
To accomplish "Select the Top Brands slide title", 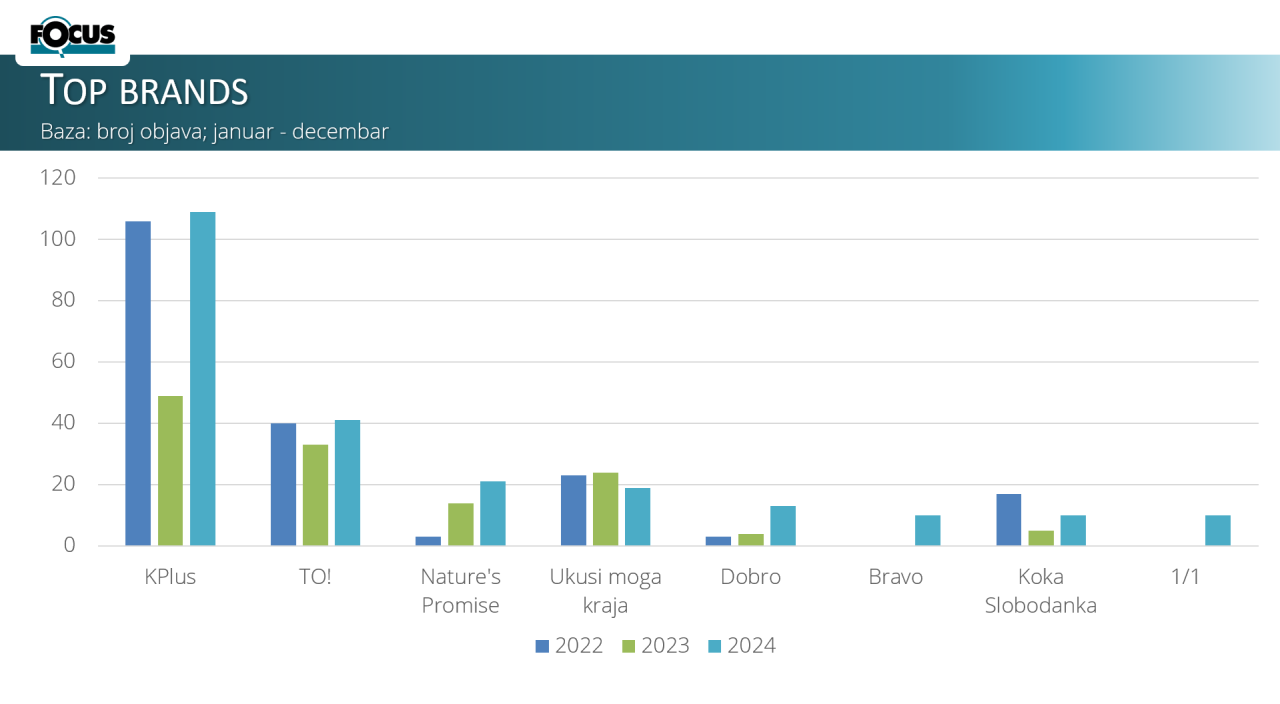I will pyautogui.click(x=144, y=90).
